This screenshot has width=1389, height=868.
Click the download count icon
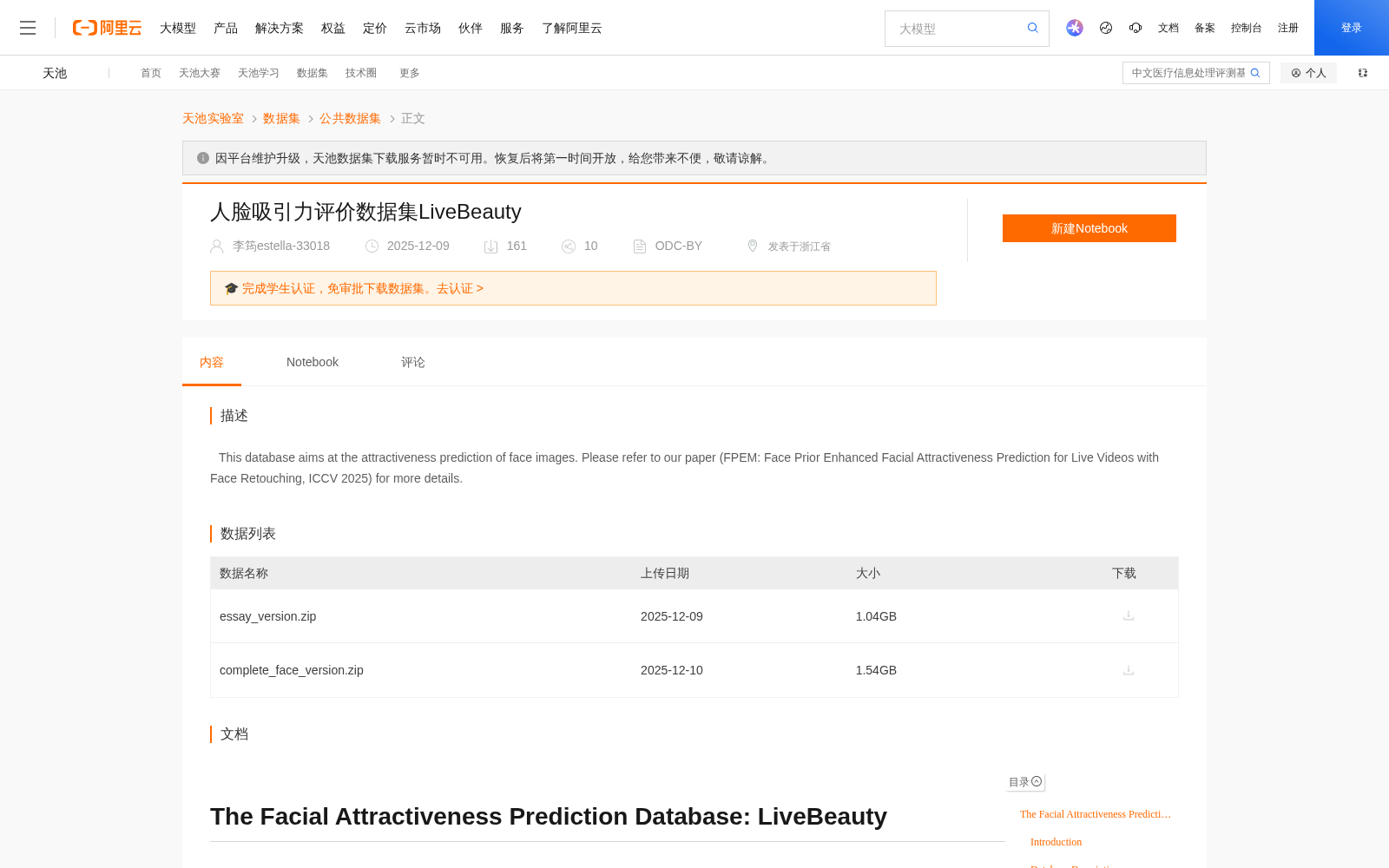[490, 247]
